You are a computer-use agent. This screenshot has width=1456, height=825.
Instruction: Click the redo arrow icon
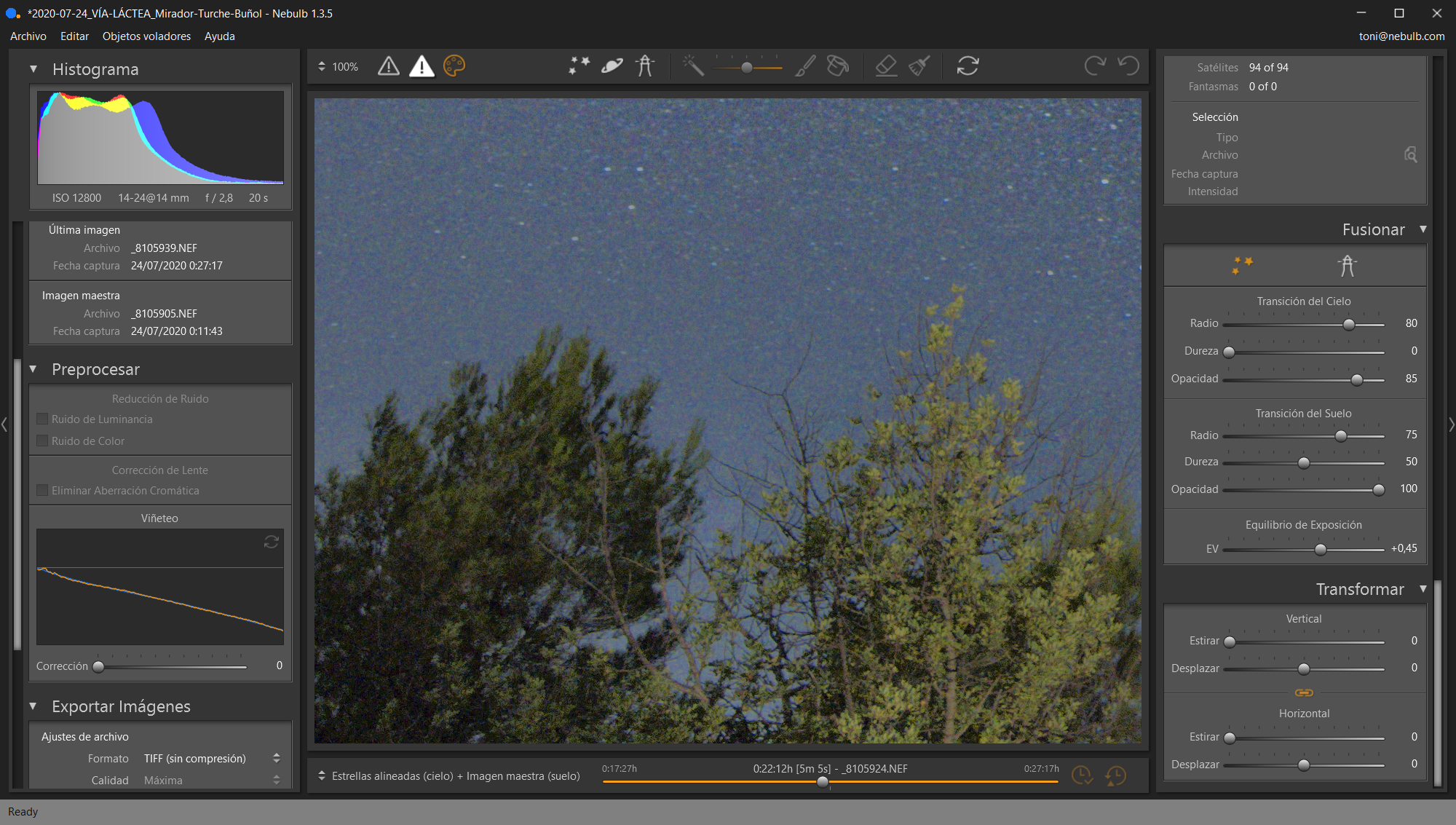(x=1095, y=66)
